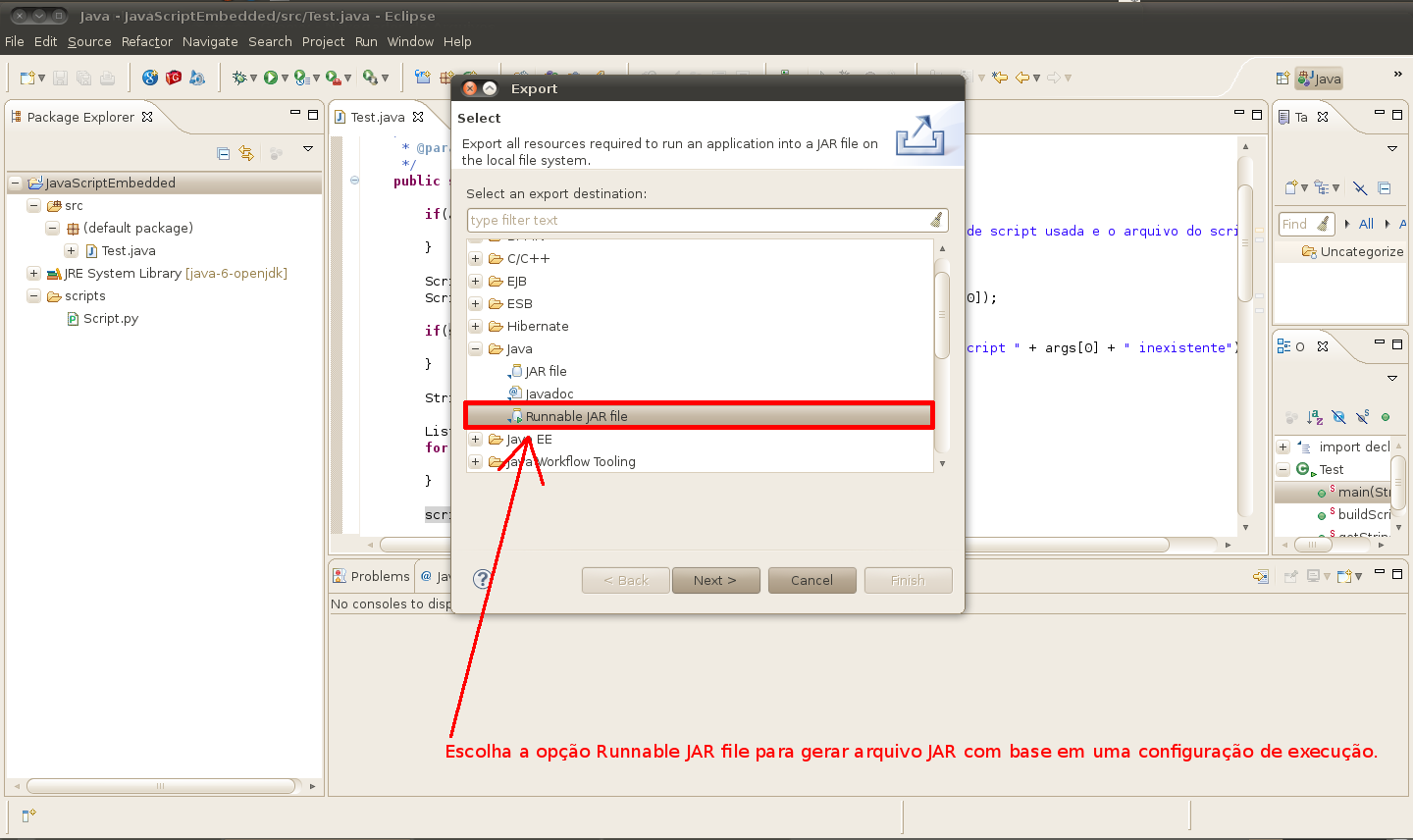
Task: Show hidden perspectives chevron
Action: pyautogui.click(x=1398, y=75)
